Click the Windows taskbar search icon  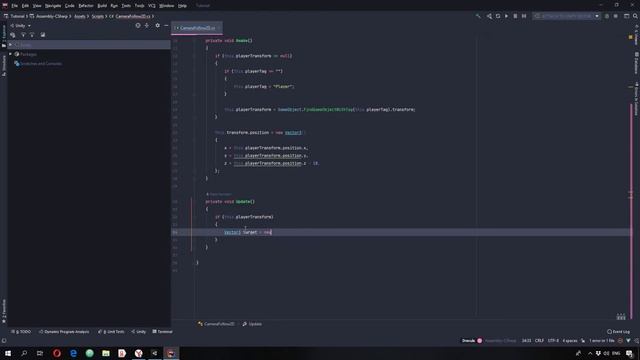click(x=24, y=353)
